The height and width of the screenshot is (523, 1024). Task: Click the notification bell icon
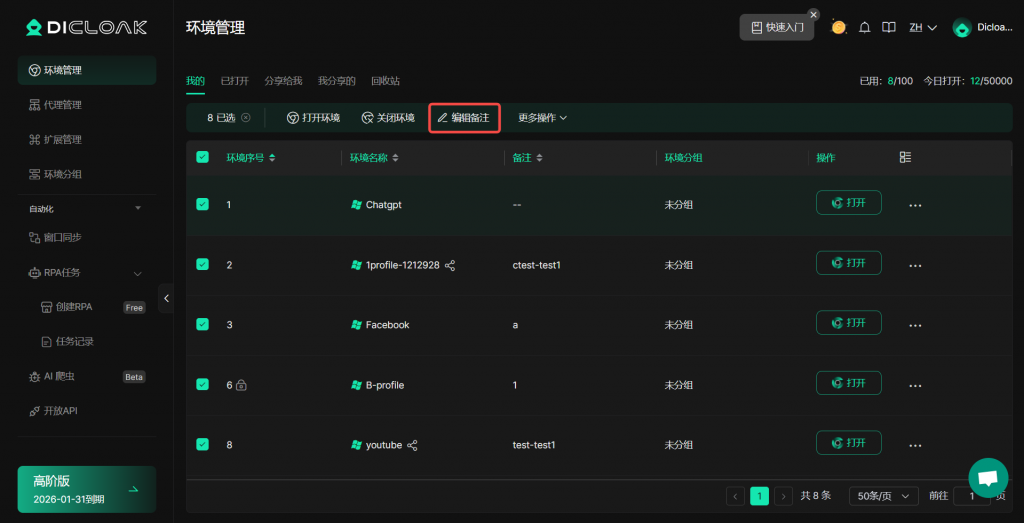pyautogui.click(x=864, y=28)
